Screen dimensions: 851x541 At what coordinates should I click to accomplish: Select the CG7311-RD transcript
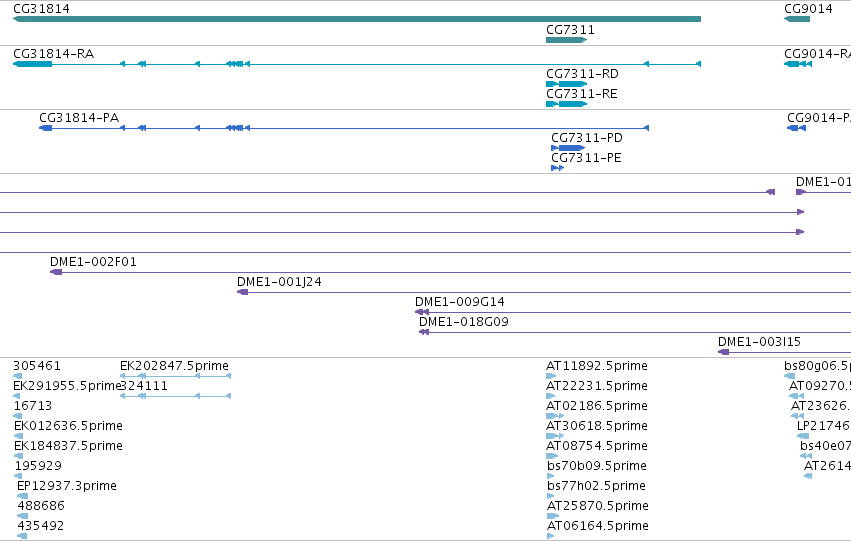click(567, 84)
